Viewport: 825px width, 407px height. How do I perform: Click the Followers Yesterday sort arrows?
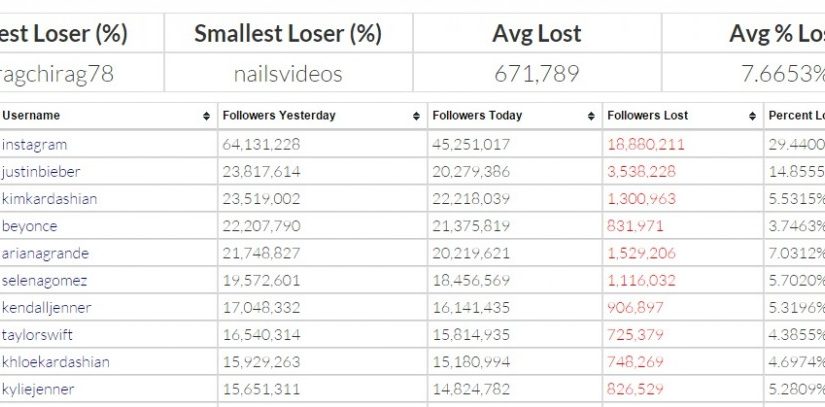(x=416, y=116)
